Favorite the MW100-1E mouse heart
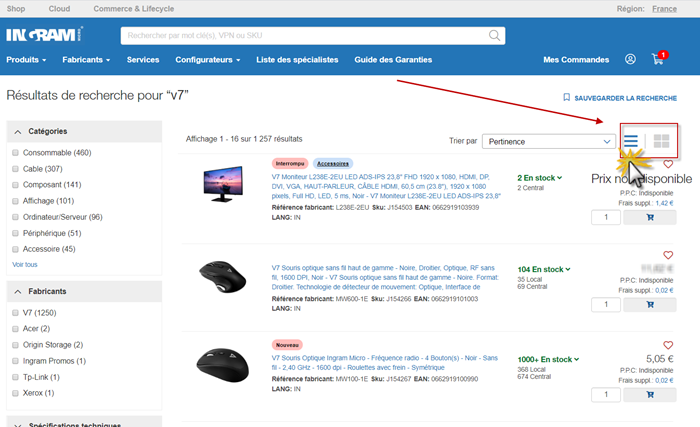Viewport: 700px width, 427px height. pyautogui.click(x=668, y=345)
